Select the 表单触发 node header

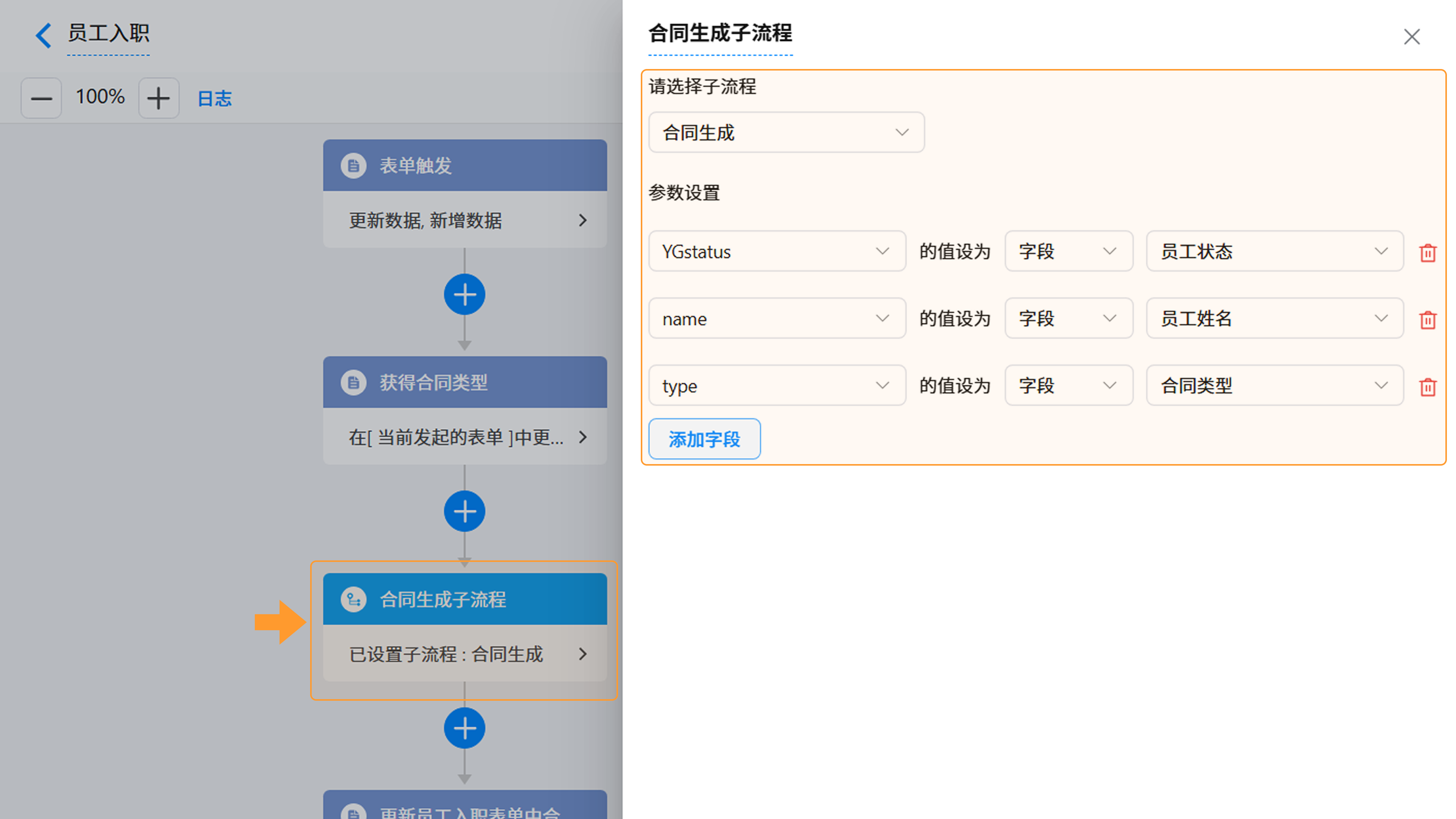click(464, 166)
